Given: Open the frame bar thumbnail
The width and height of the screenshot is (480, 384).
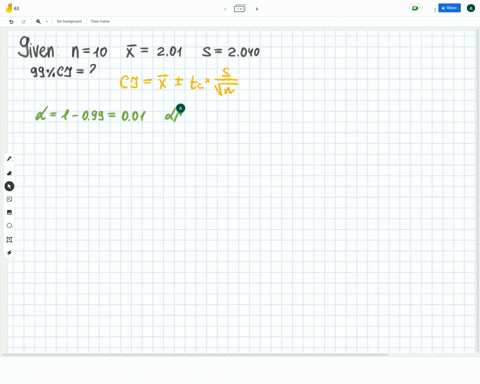Looking at the screenshot, I should pyautogui.click(x=240, y=8).
